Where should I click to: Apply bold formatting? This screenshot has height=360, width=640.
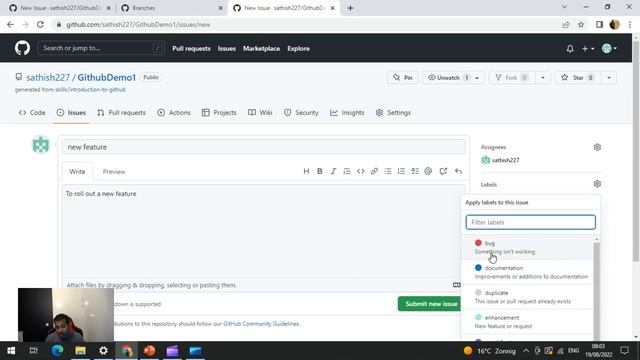(x=320, y=171)
